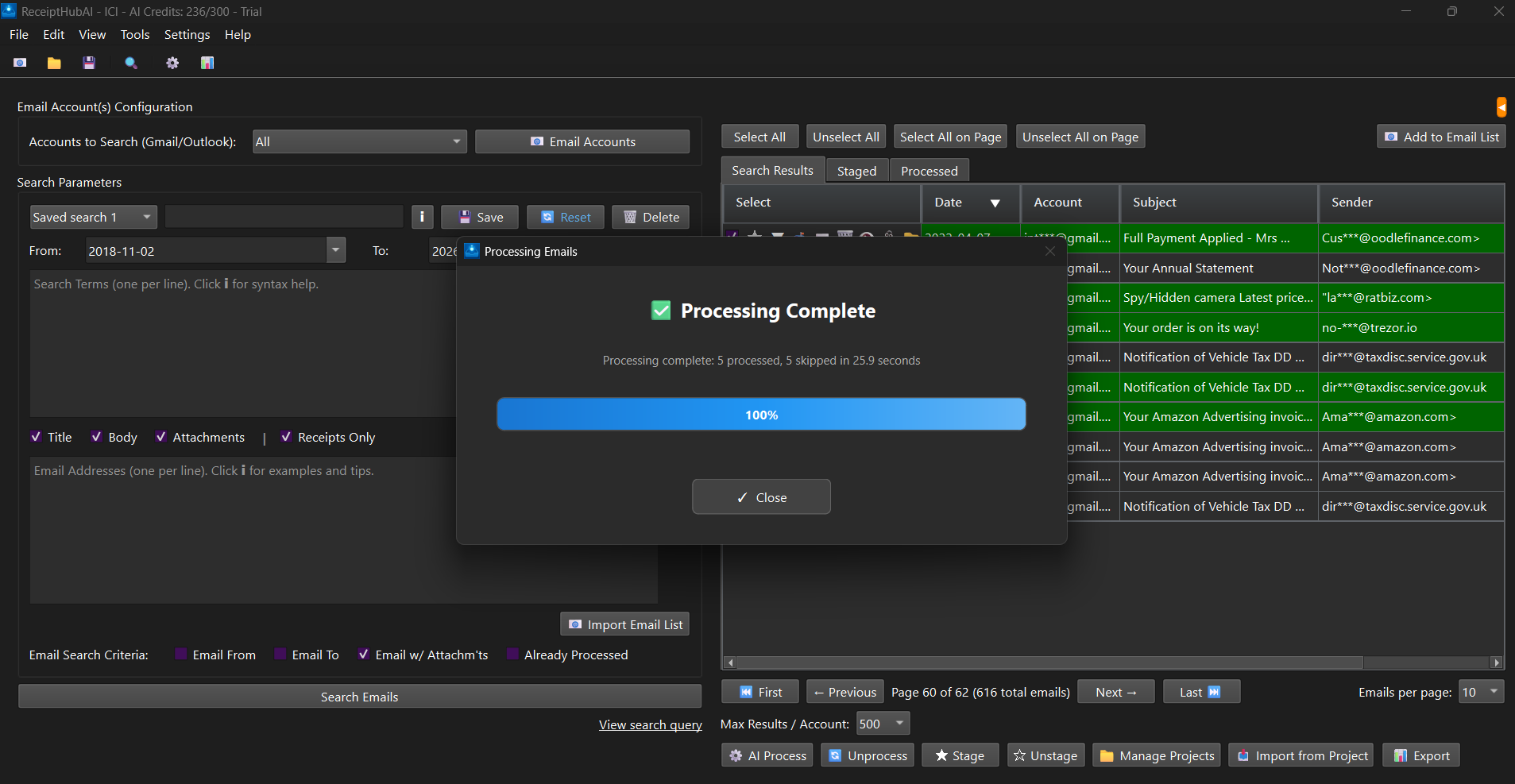Toggle the Email w/ Attachm'ts checkbox
1515x784 pixels.
[x=363, y=655]
